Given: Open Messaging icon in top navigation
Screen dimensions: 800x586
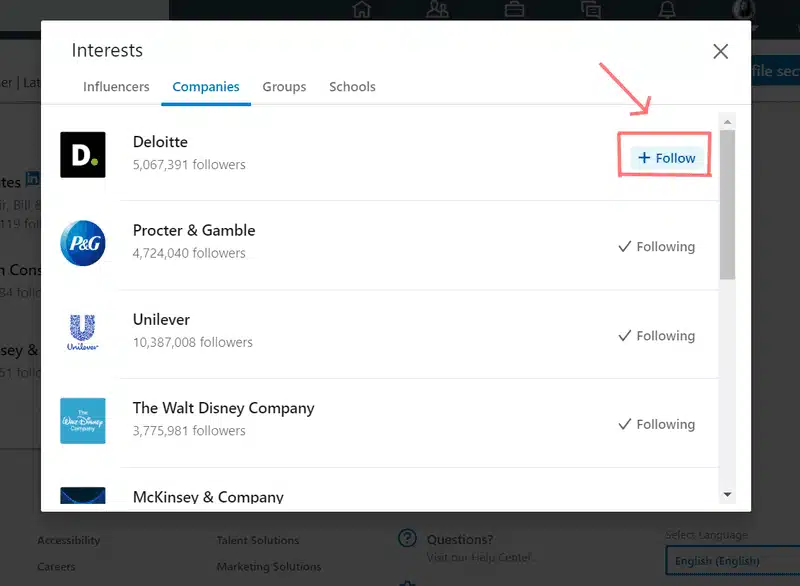Looking at the screenshot, I should (x=591, y=9).
